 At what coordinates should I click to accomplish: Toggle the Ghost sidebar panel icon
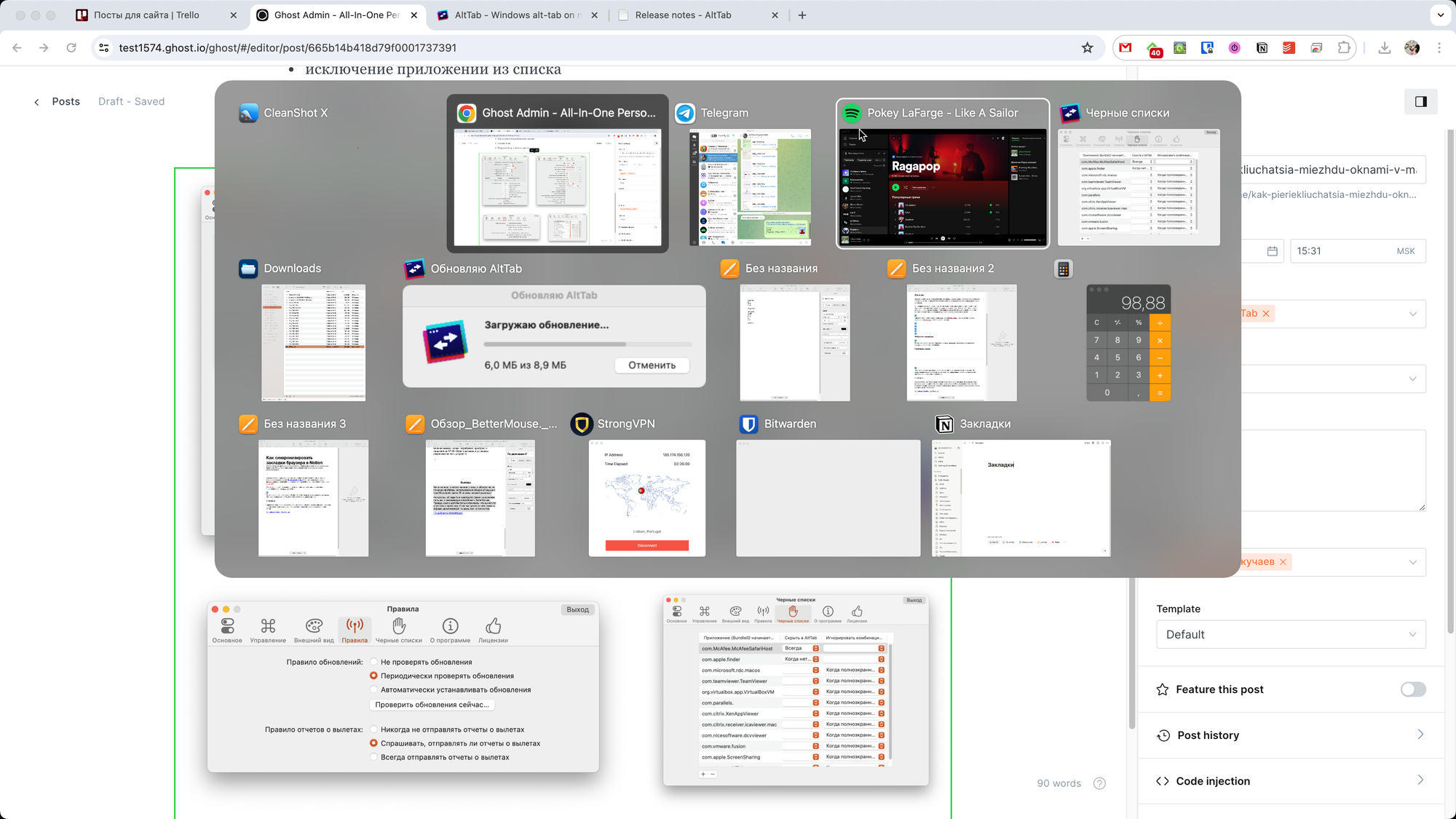[1420, 101]
